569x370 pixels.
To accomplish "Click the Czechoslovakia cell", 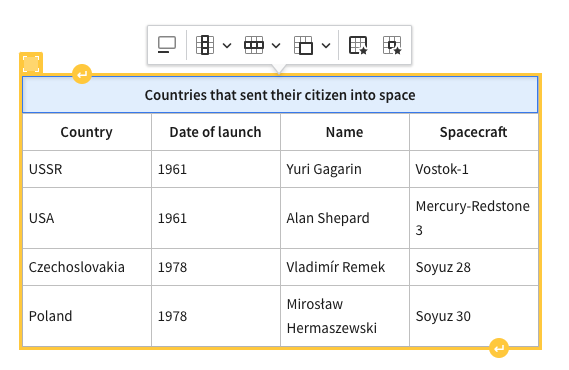I will point(87,267).
